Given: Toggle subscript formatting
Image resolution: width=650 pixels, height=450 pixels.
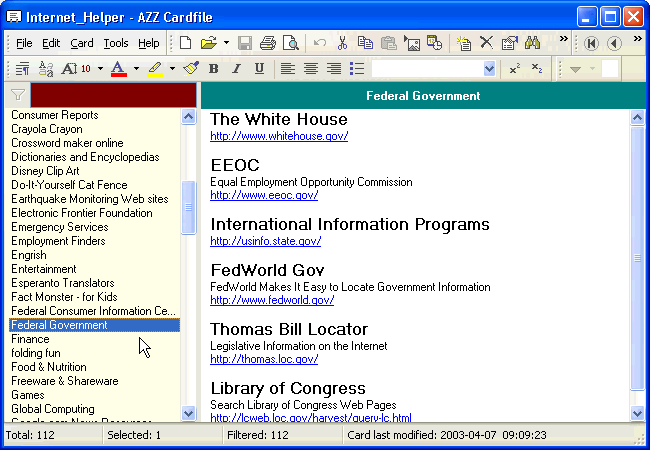Looking at the screenshot, I should pyautogui.click(x=537, y=68).
